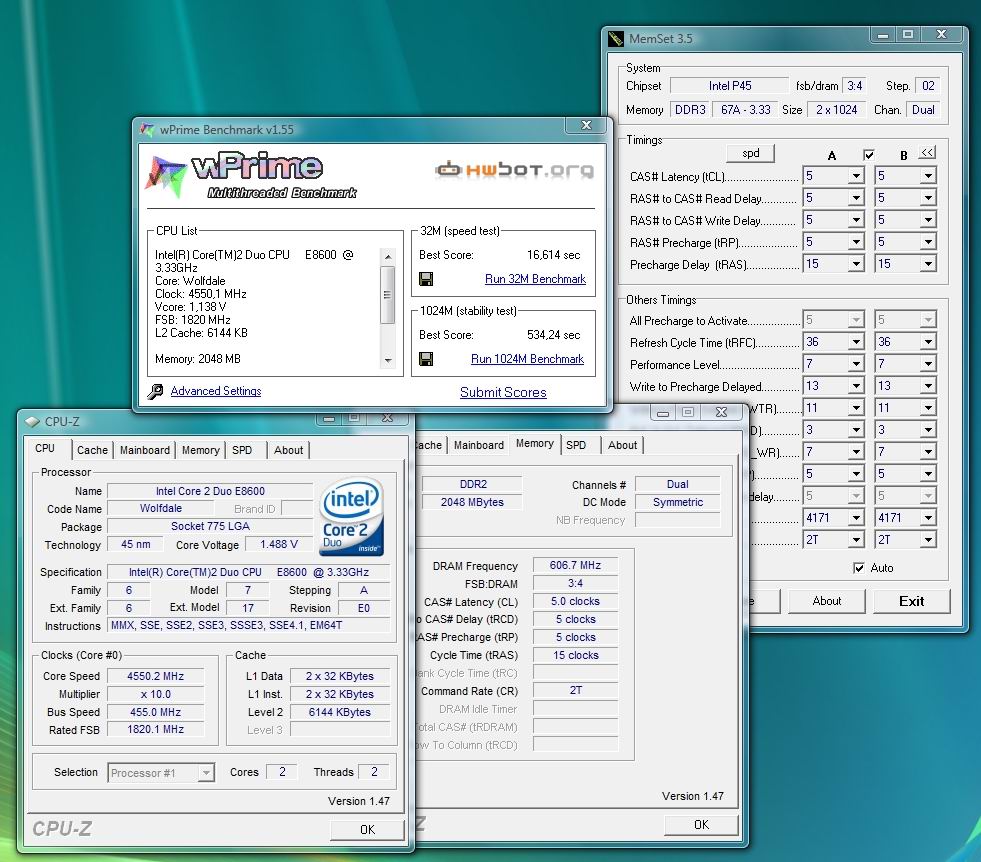Screen dimensions: 981x862
Task: Click the spd button in MemSet
Action: point(751,153)
